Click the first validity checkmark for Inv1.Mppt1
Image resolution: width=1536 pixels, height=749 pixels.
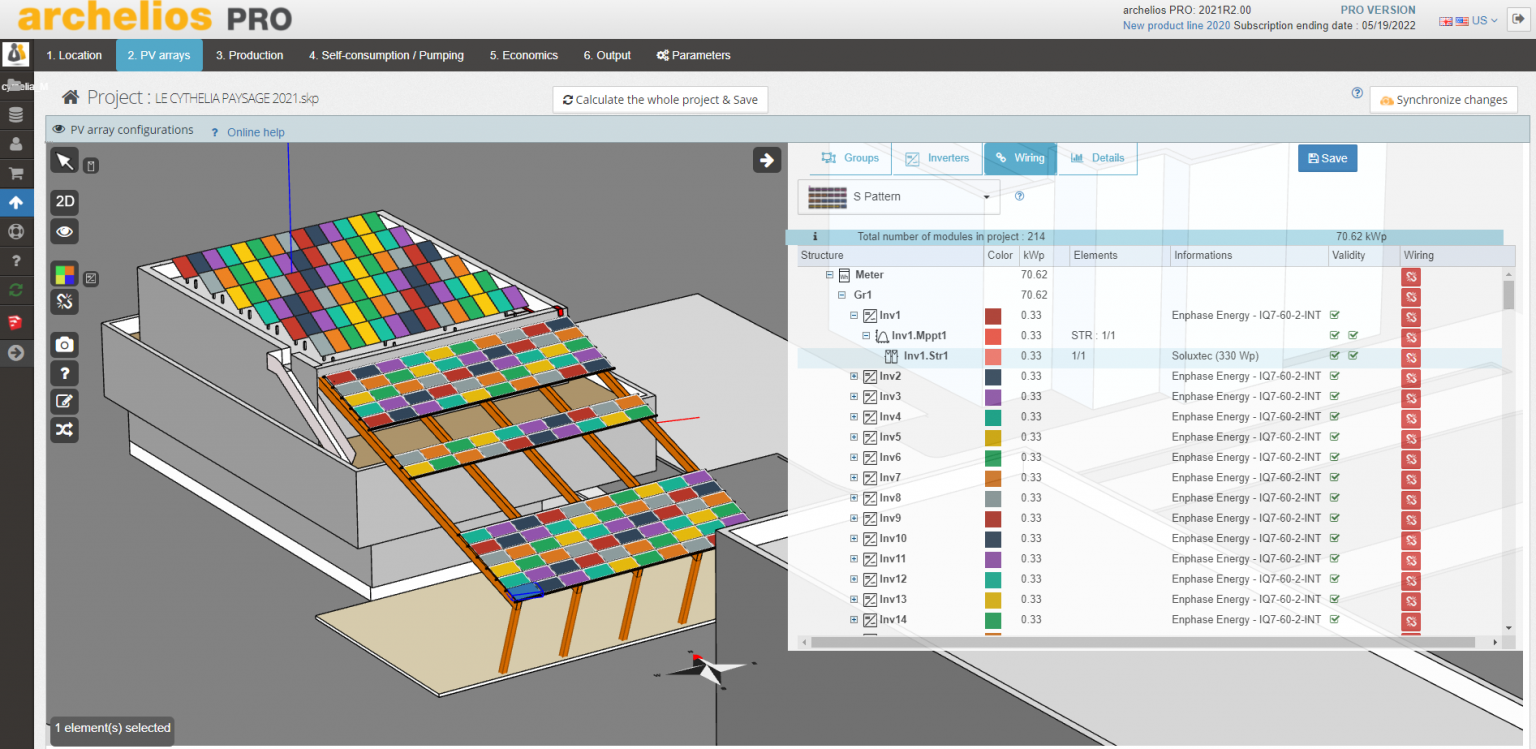click(1334, 335)
